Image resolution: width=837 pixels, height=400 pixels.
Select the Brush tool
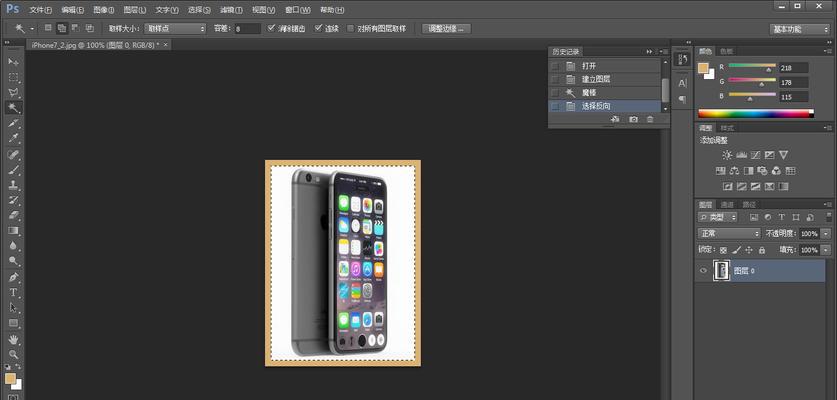(13, 170)
